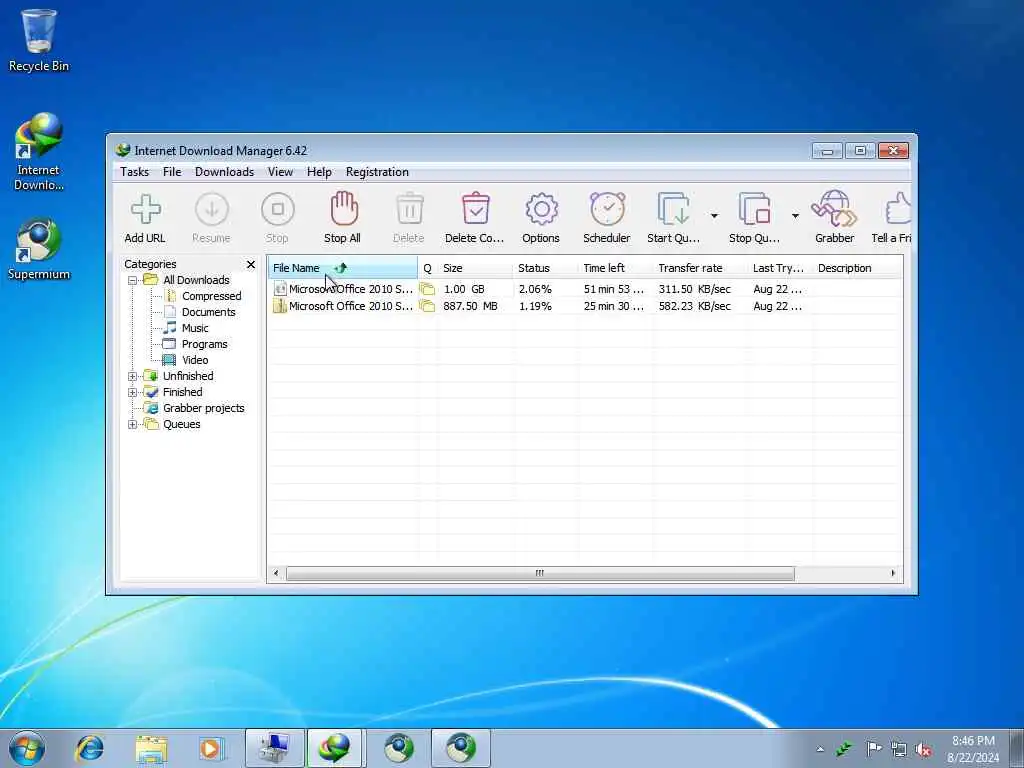1024x768 pixels.
Task: Sort by Transfer rate column header
Action: 700,268
